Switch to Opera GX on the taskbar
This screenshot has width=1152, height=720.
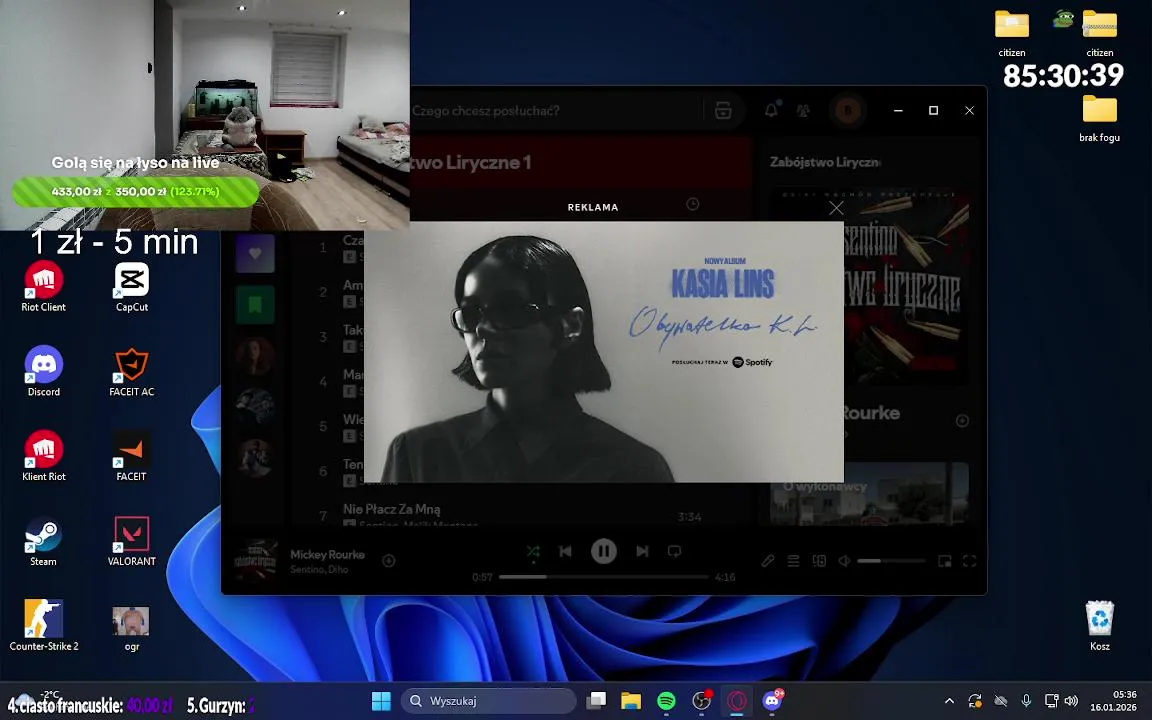(737, 701)
